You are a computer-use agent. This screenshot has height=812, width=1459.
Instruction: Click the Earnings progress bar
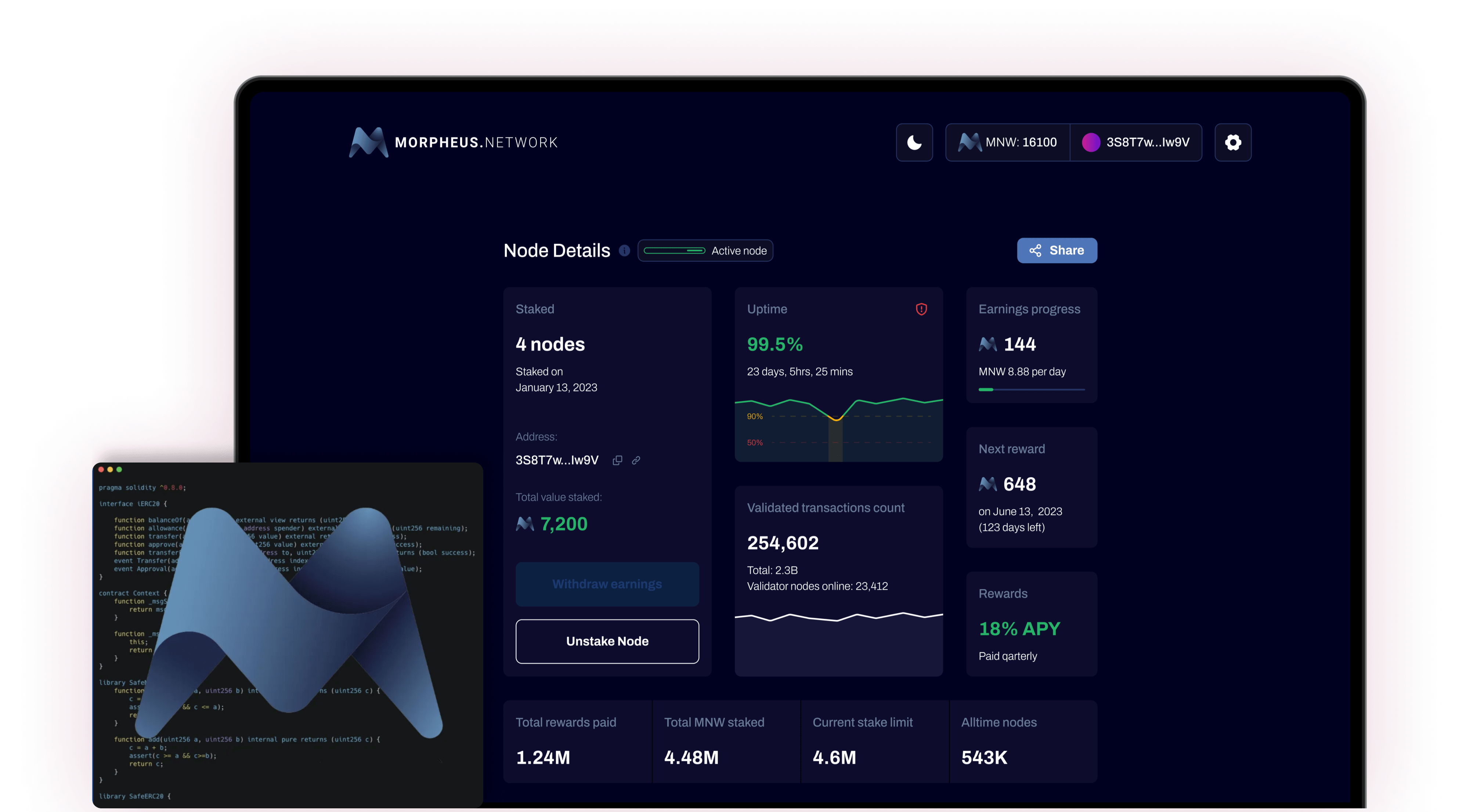[1032, 389]
